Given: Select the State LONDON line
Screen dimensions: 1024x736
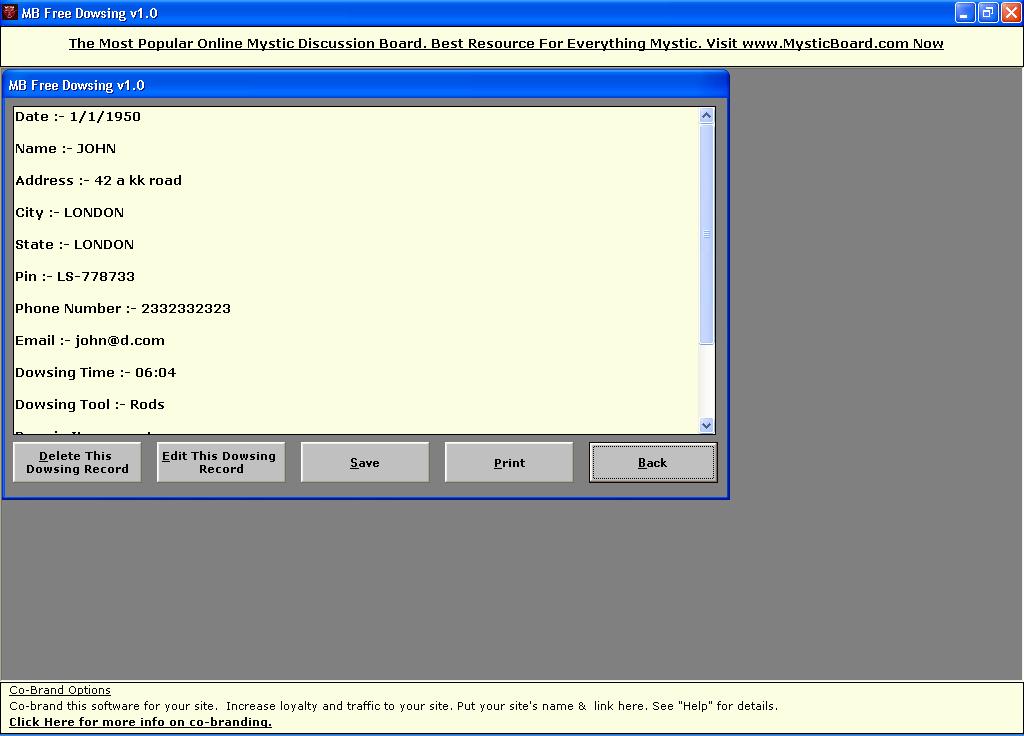Looking at the screenshot, I should pyautogui.click(x=74, y=245).
